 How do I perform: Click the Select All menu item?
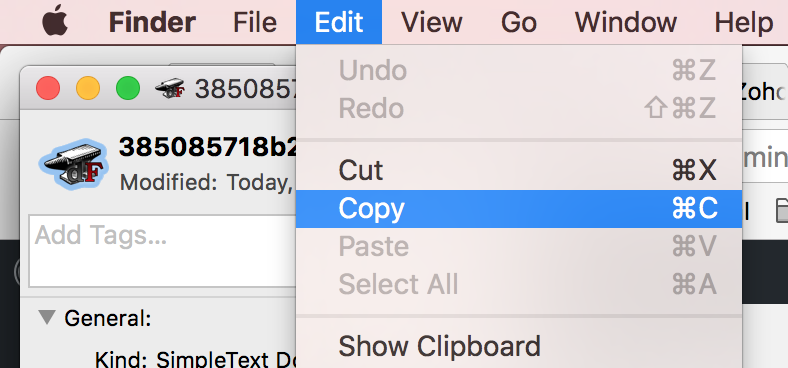tap(519, 284)
